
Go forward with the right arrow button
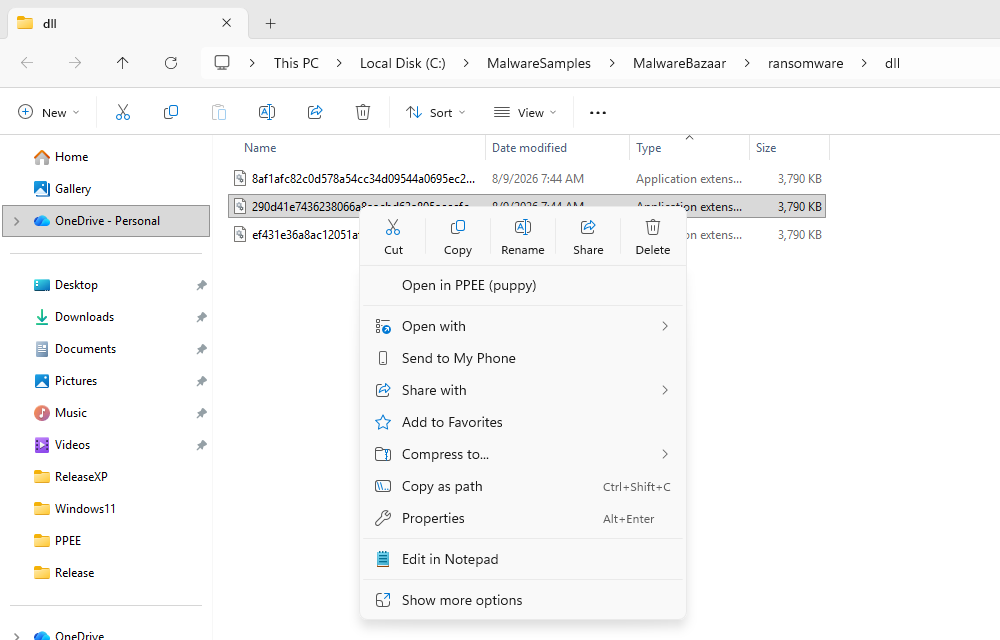pos(75,62)
